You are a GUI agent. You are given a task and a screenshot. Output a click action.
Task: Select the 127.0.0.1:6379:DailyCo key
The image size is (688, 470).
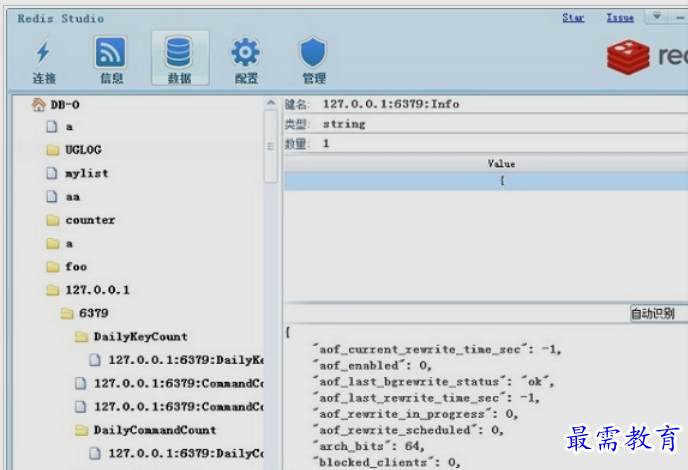[x=186, y=453]
